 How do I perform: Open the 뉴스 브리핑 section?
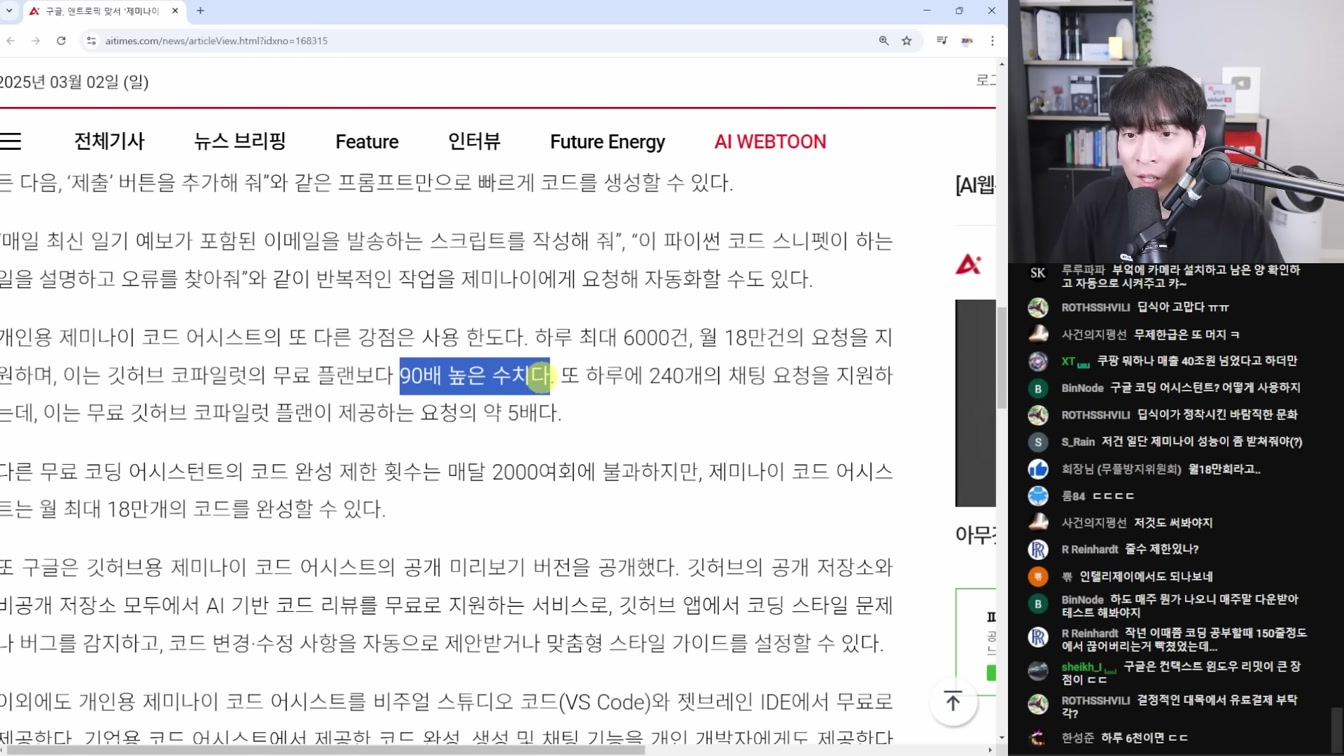click(240, 142)
